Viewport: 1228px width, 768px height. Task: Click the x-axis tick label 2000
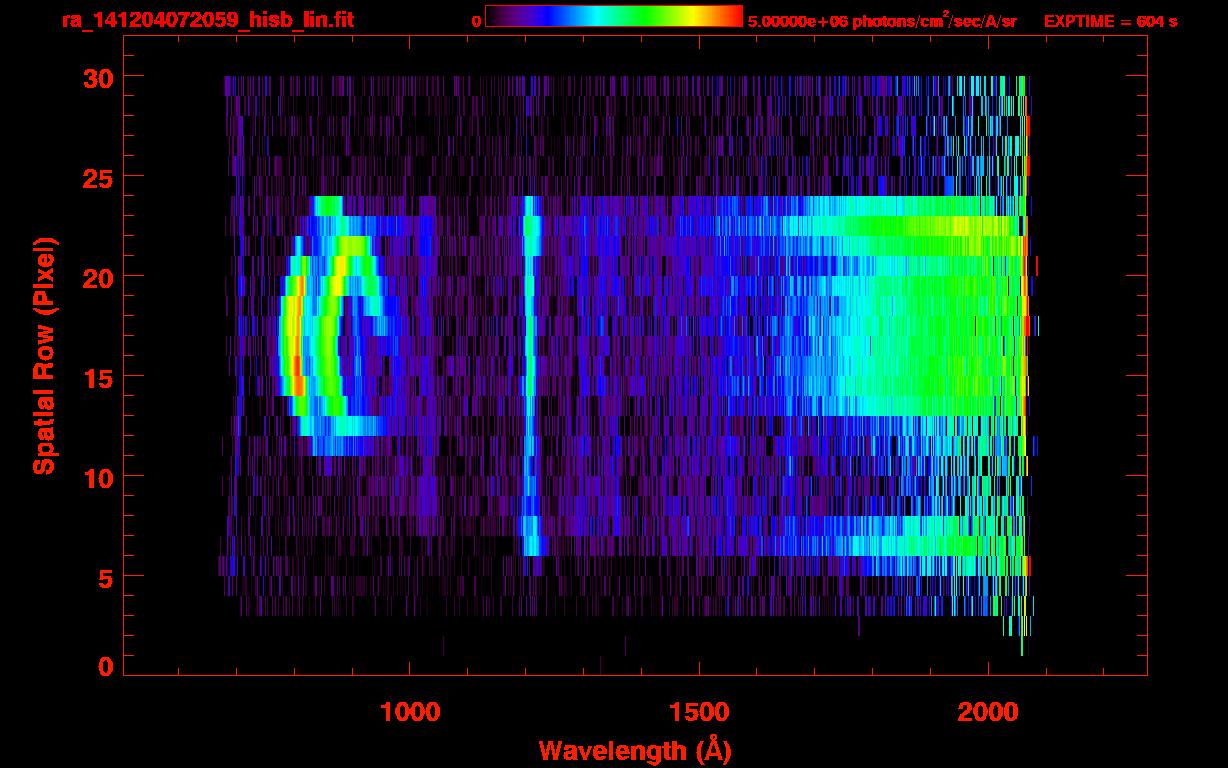pyautogui.click(x=988, y=712)
